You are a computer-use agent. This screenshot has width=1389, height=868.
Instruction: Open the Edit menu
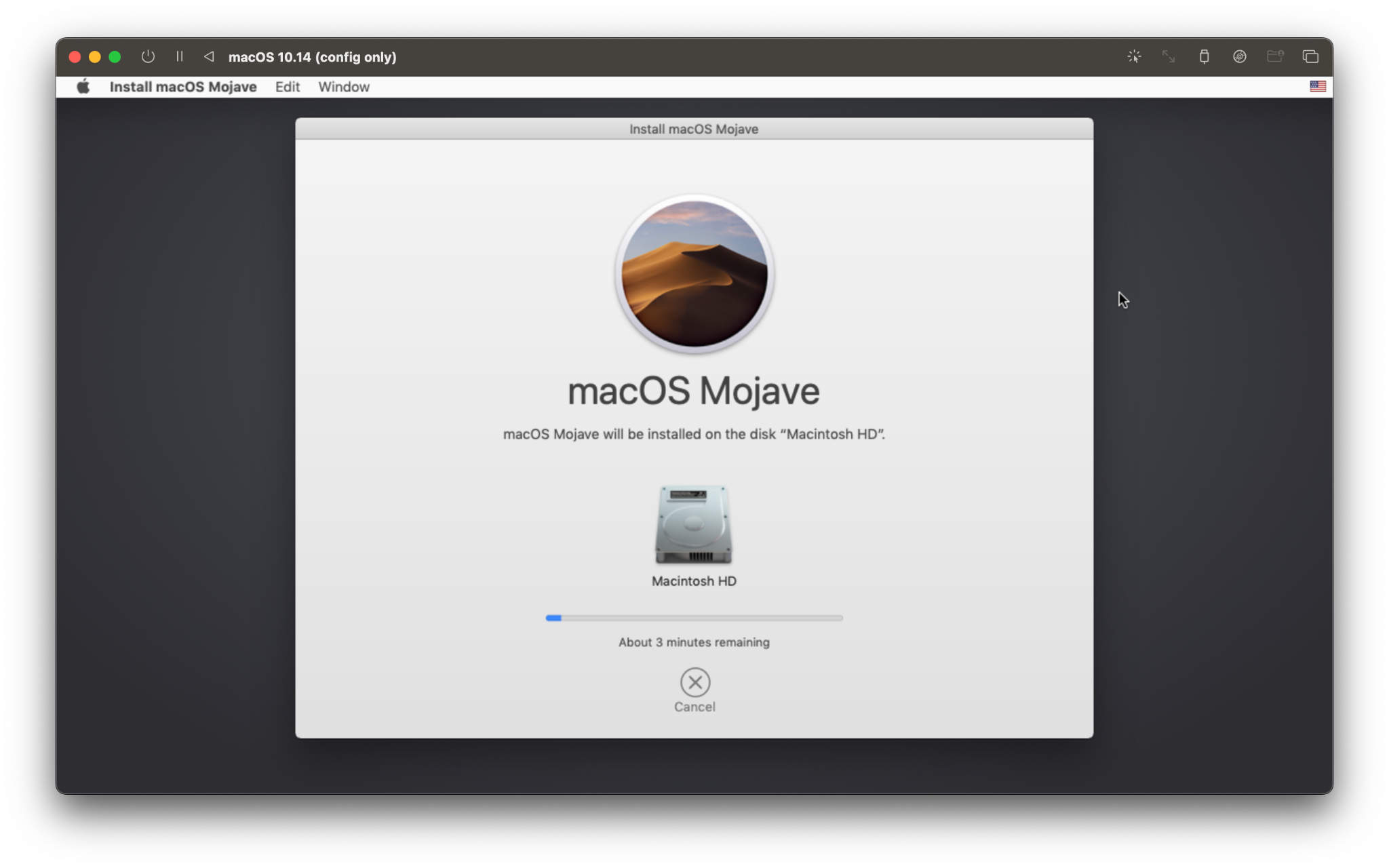[287, 86]
